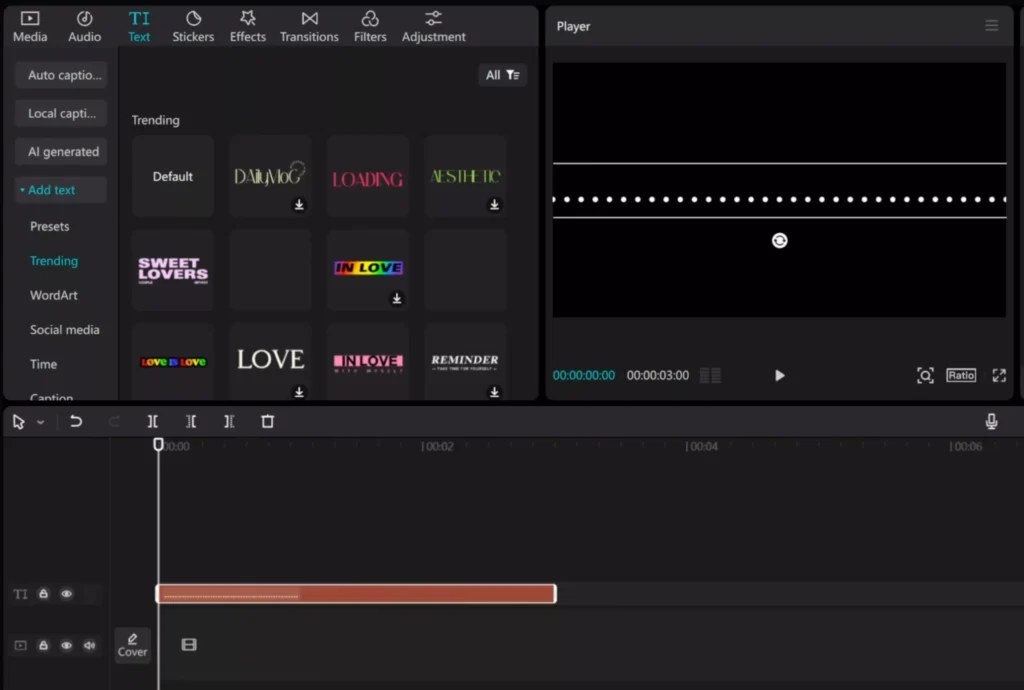Switch to the Stickers tab

click(x=193, y=27)
